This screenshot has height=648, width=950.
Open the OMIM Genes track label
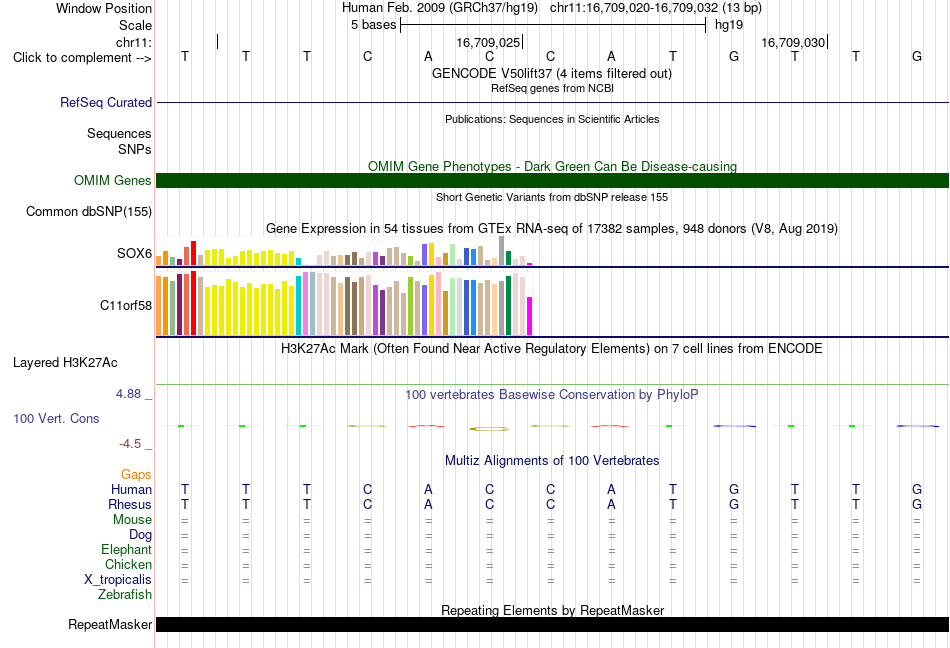click(x=112, y=180)
